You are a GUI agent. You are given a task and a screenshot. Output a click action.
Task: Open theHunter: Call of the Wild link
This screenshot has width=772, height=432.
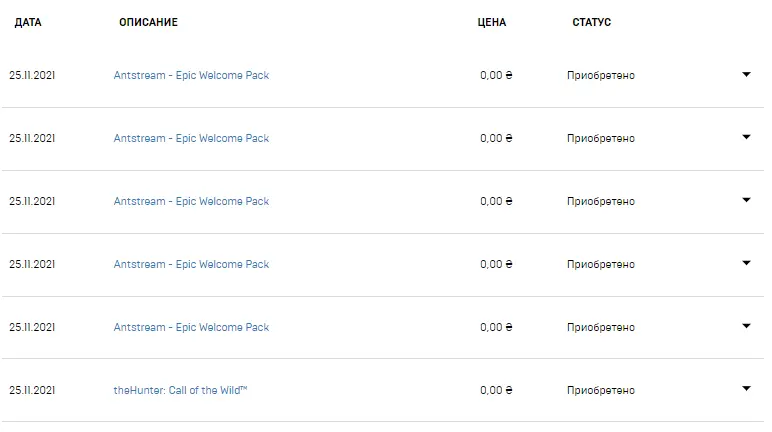pyautogui.click(x=180, y=390)
